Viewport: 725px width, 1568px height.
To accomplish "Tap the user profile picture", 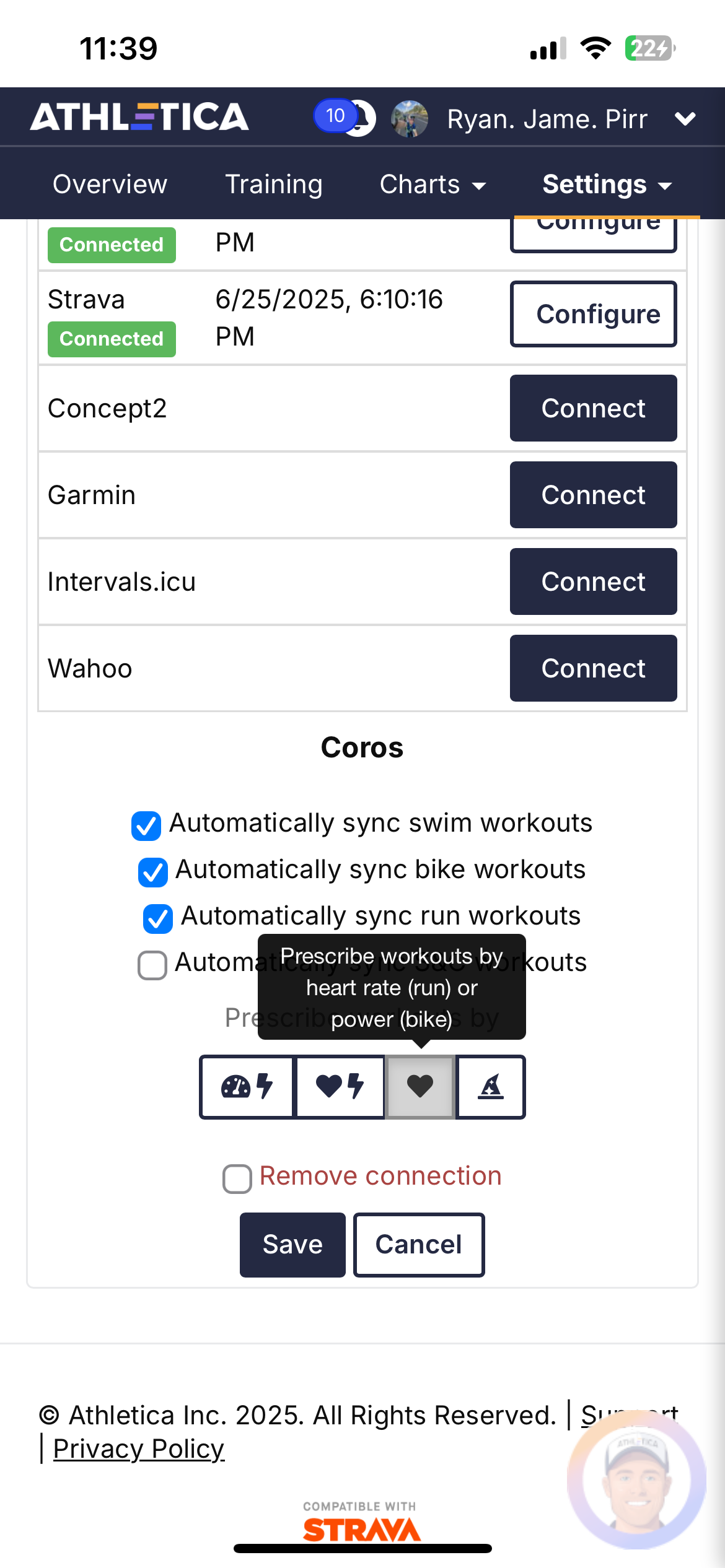I will click(410, 118).
